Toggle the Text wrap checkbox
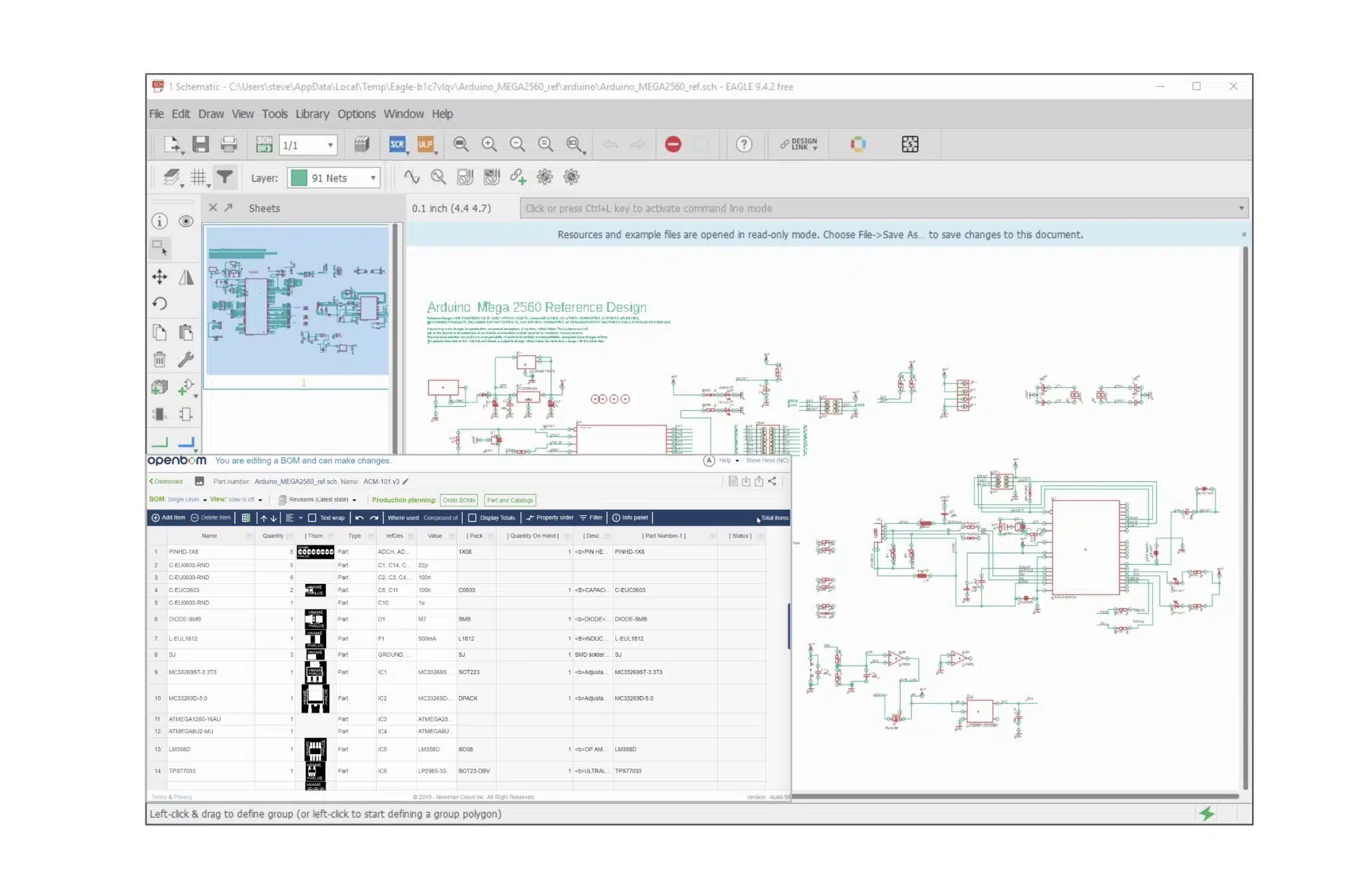 click(x=312, y=518)
